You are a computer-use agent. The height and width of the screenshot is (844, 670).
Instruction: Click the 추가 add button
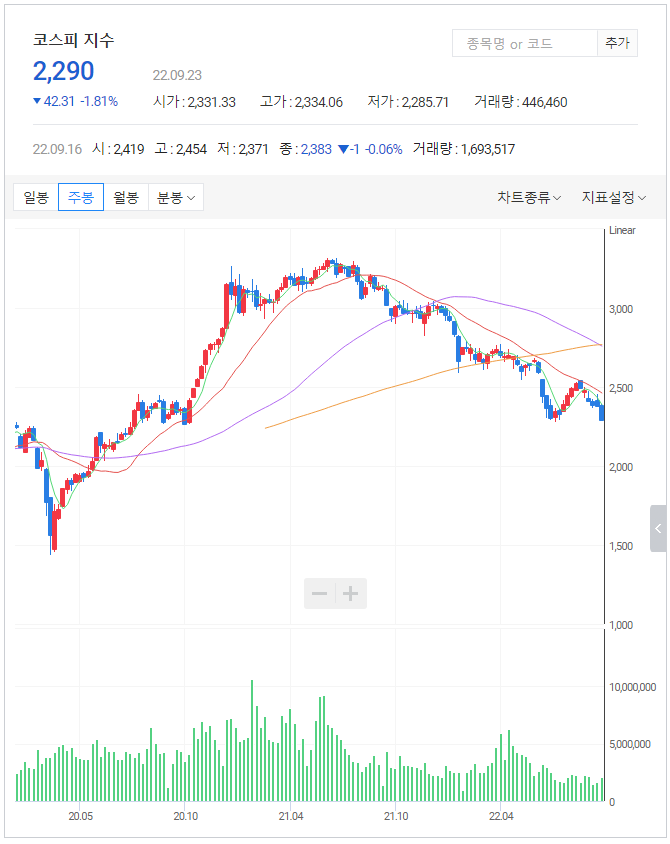tap(617, 43)
